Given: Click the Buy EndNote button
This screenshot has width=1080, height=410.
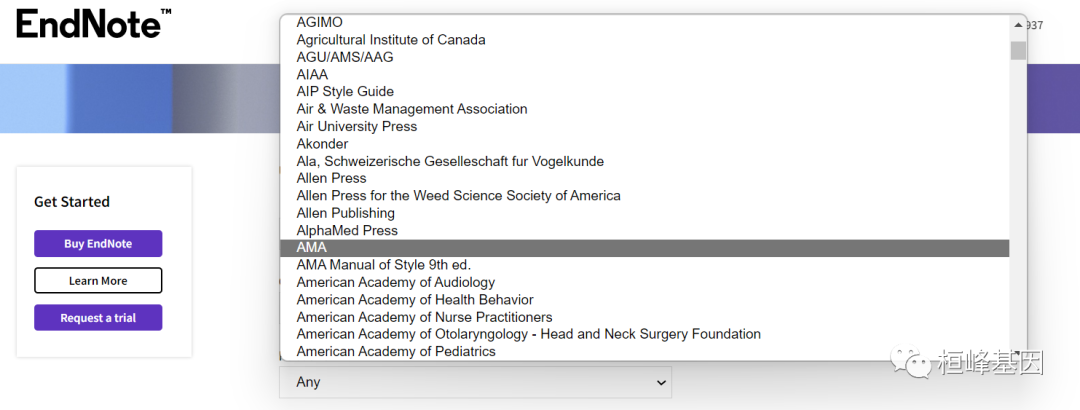Looking at the screenshot, I should tap(98, 244).
